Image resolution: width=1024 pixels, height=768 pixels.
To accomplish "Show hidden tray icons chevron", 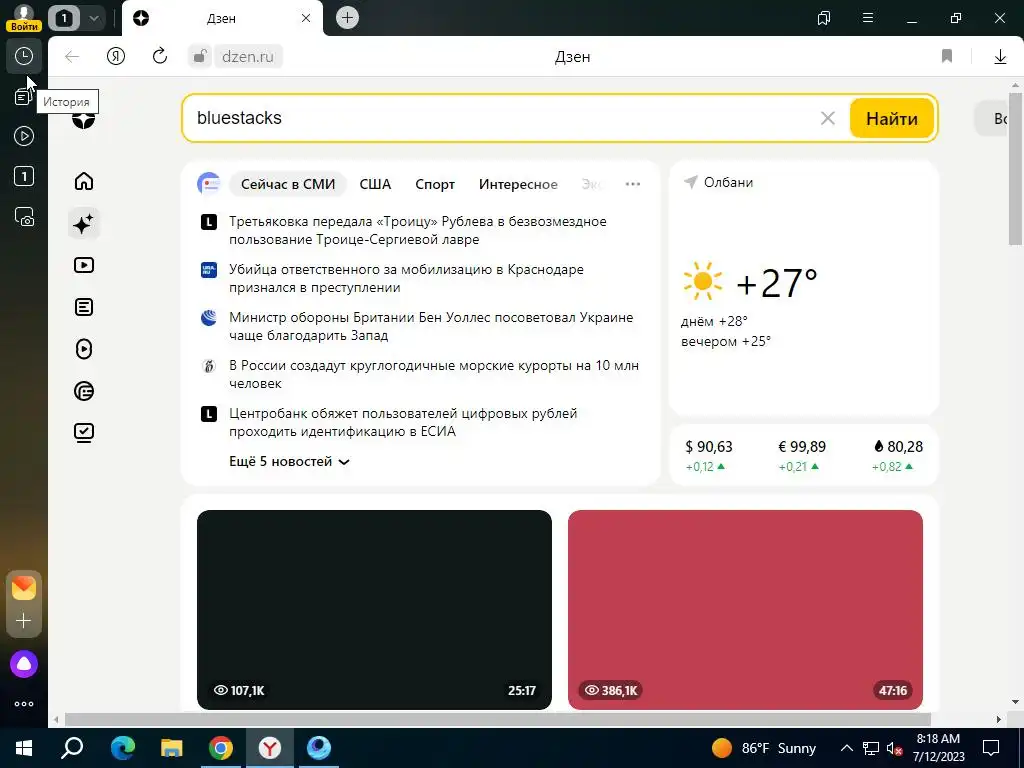I will pyautogui.click(x=846, y=748).
